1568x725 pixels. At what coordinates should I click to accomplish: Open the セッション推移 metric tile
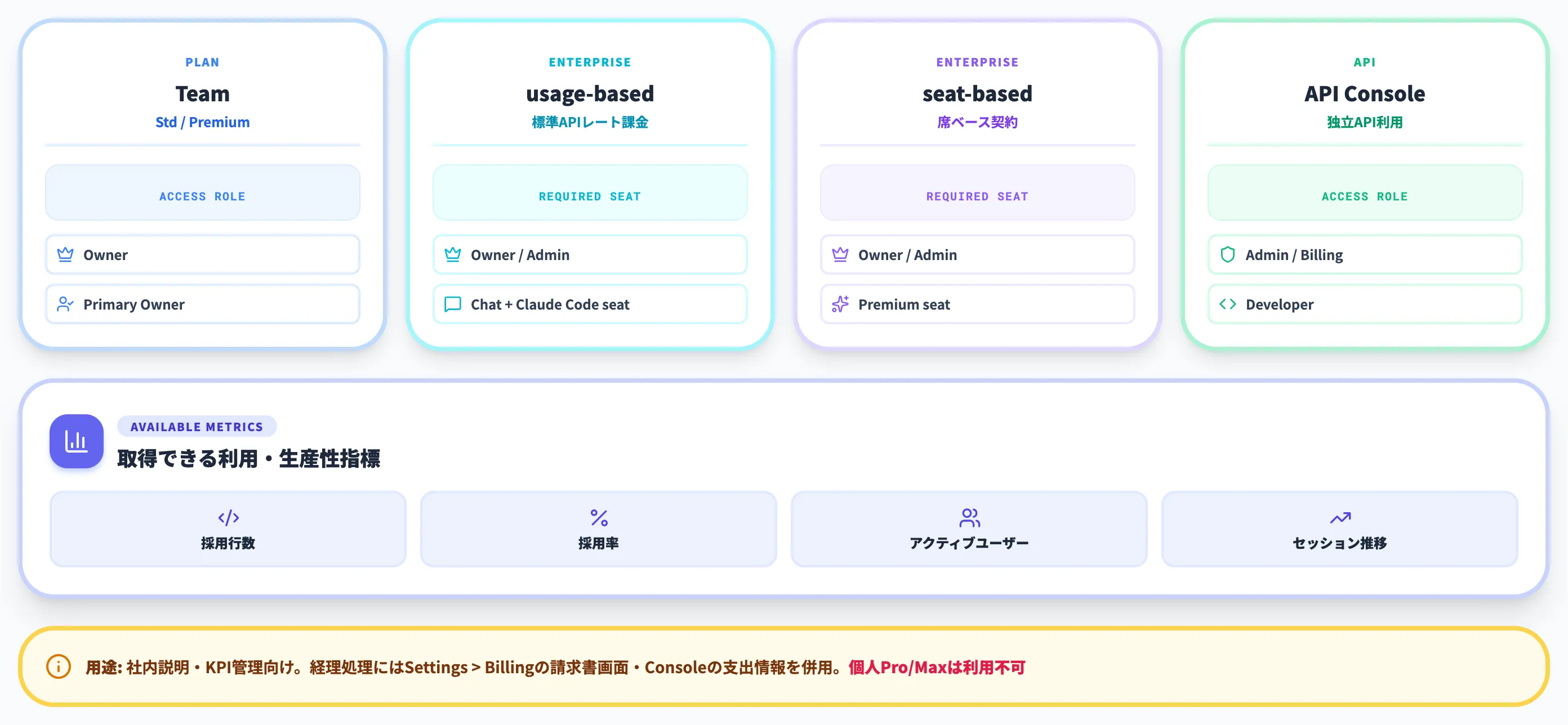pyautogui.click(x=1340, y=529)
